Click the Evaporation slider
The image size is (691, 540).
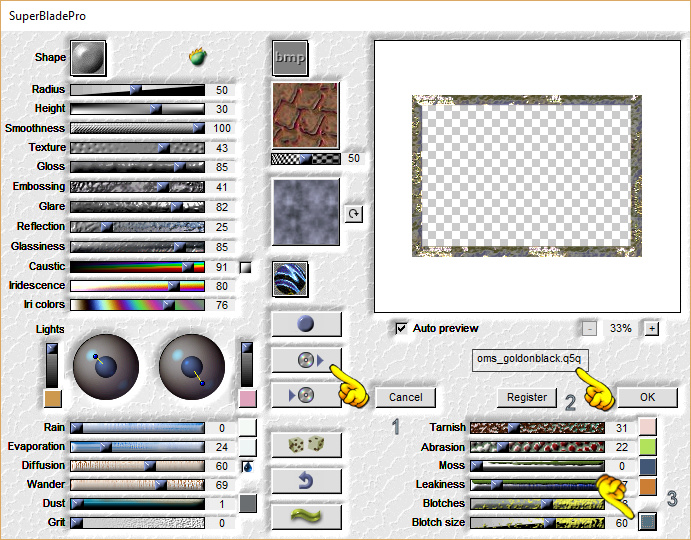(137, 447)
